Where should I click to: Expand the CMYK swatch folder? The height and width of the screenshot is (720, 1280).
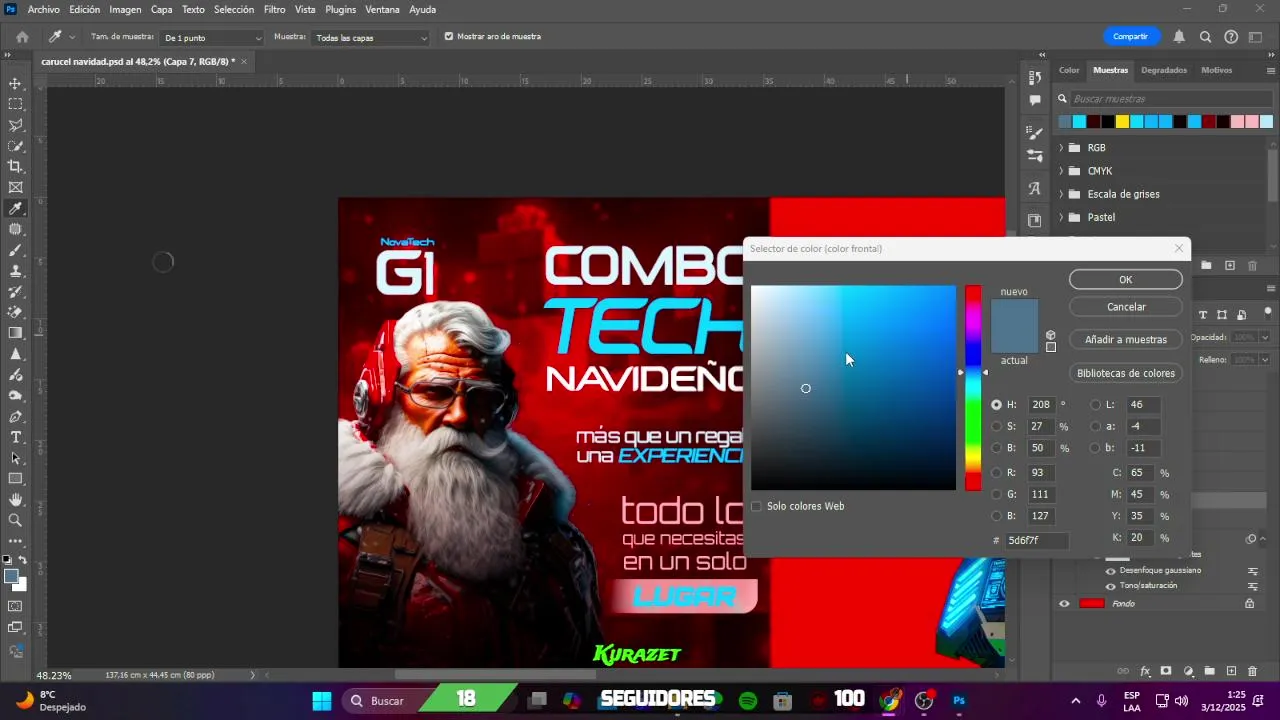click(1061, 171)
